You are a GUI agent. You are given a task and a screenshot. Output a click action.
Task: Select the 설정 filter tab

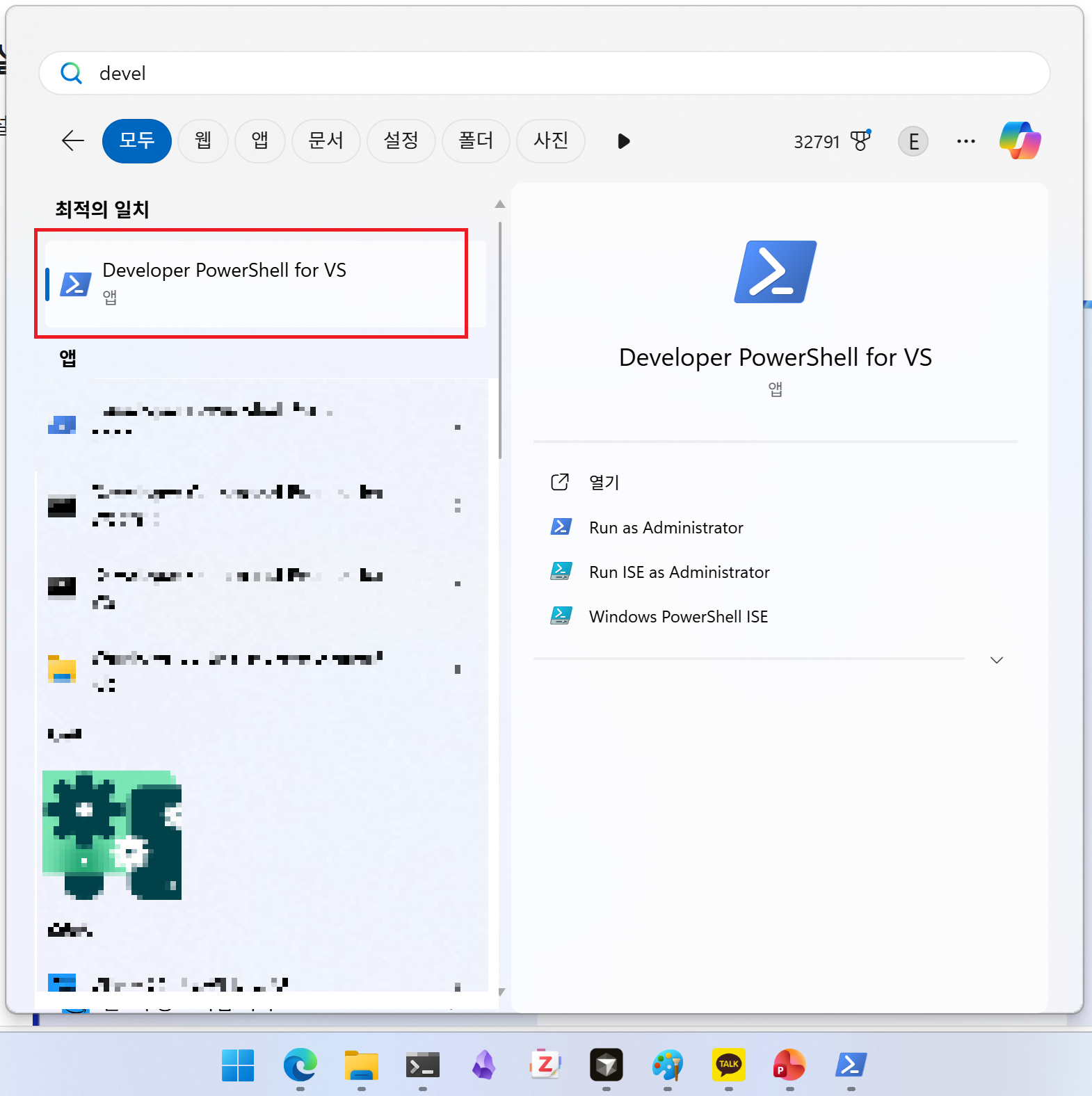[x=401, y=140]
